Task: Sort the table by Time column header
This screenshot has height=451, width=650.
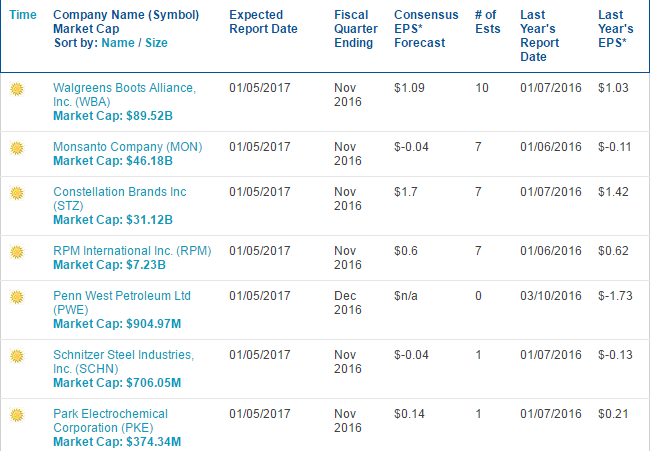Action: 23,15
